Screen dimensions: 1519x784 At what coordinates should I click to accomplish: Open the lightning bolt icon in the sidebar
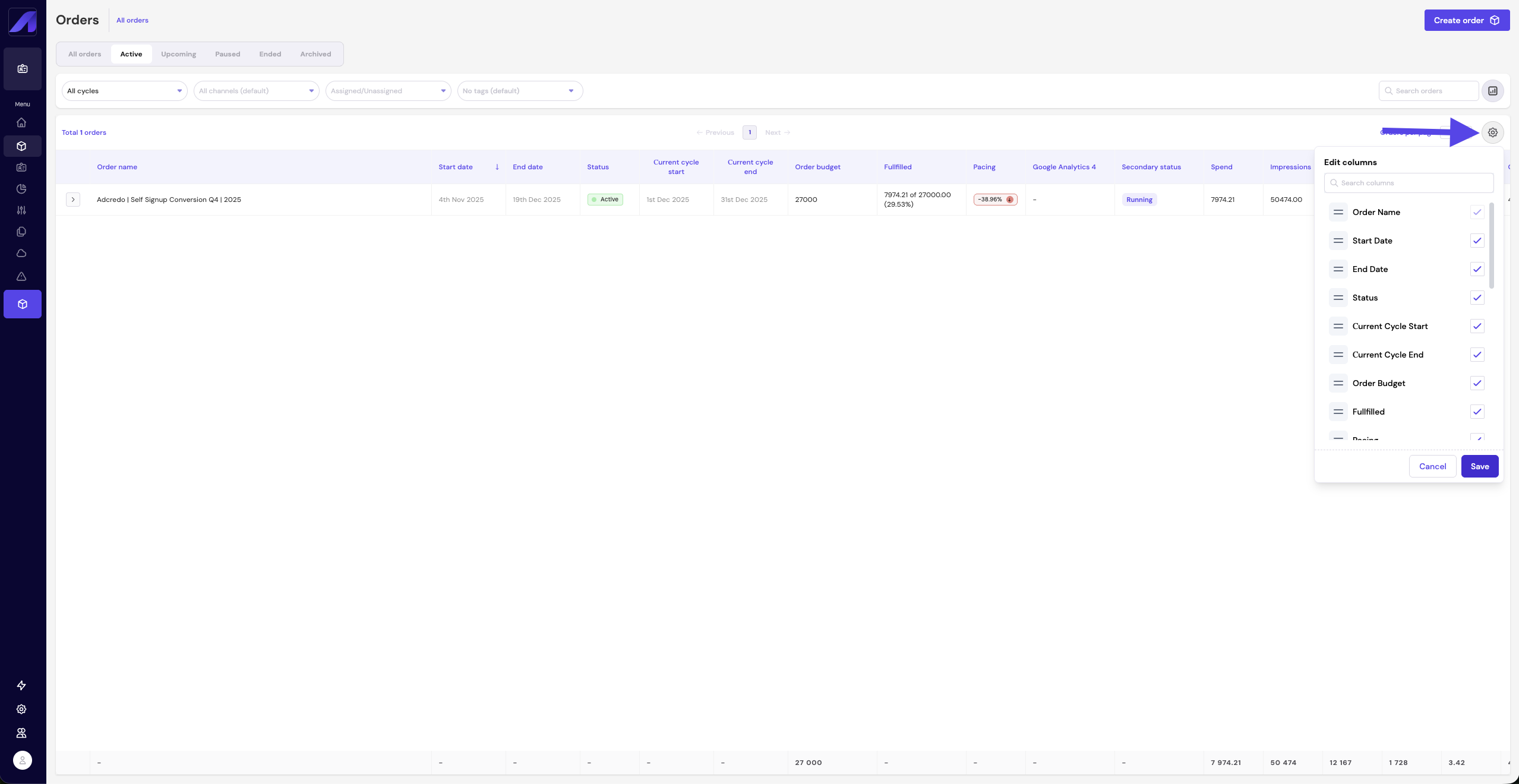[21, 685]
